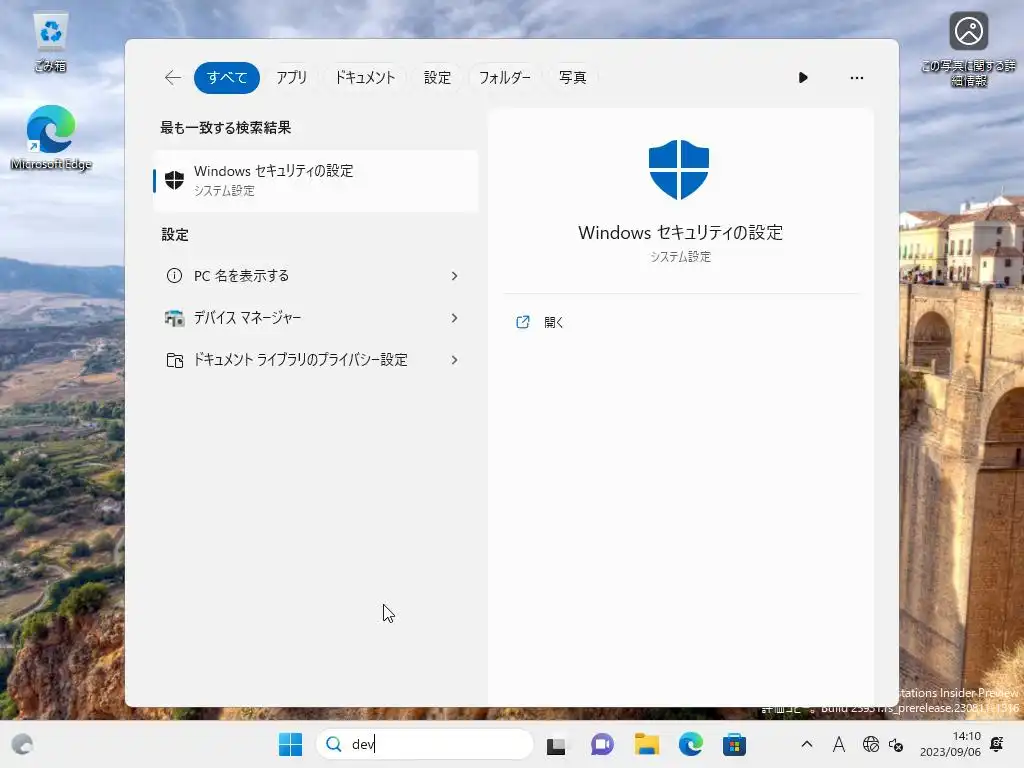The image size is (1024, 768).
Task: Switch to the 写真 filter tab
Action: click(x=573, y=78)
